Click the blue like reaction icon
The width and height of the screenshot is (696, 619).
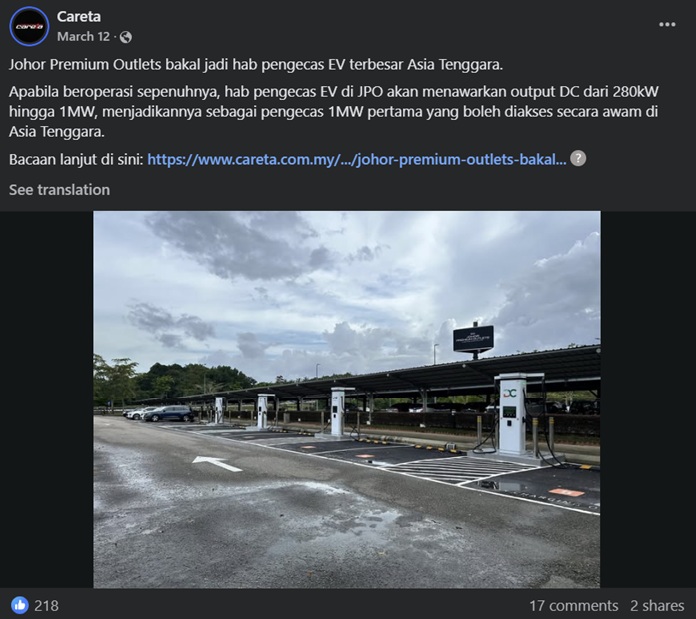[20, 605]
